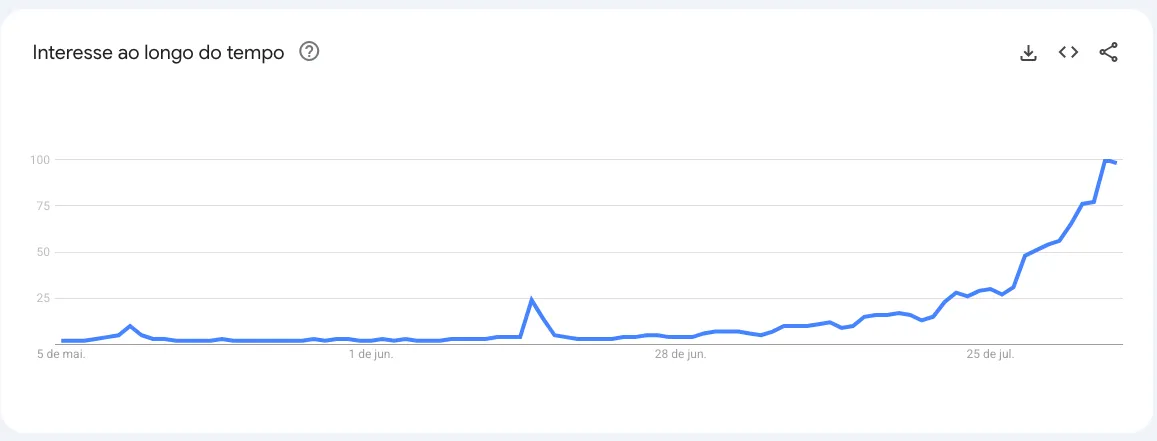1157x441 pixels.
Task: Click the small early-May bump on the line
Action: point(130,326)
